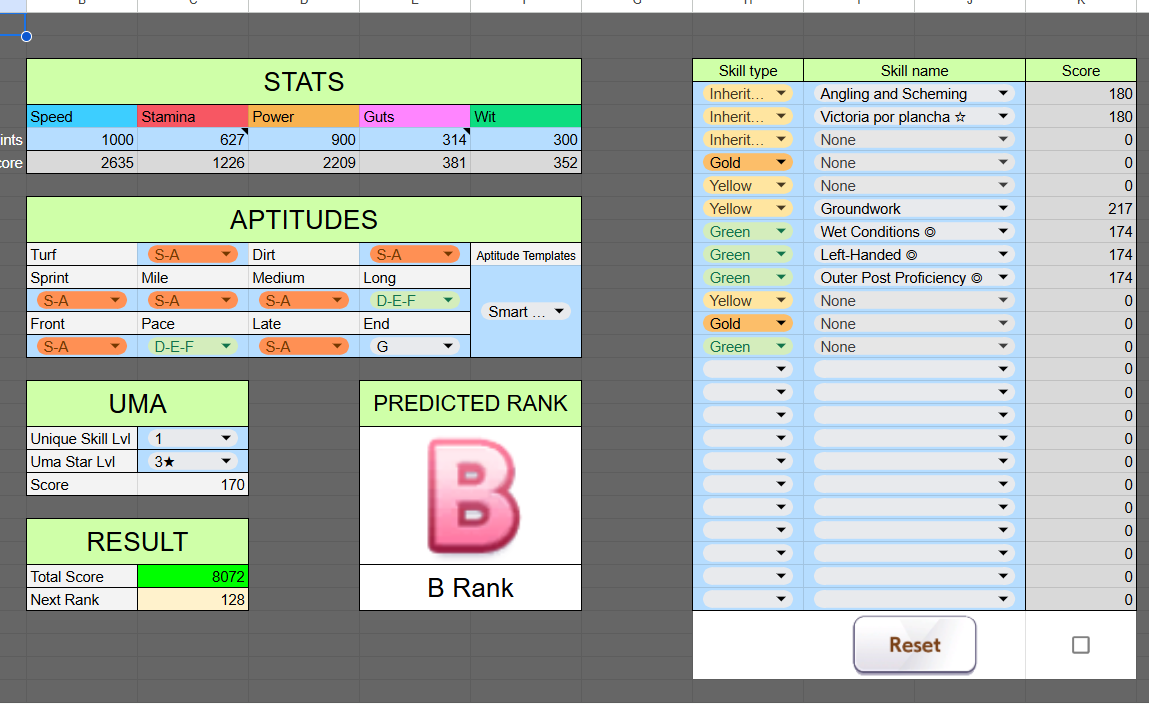1149x704 pixels.
Task: Open the Sprint aptitude S-A dropdown
Action: point(82,300)
